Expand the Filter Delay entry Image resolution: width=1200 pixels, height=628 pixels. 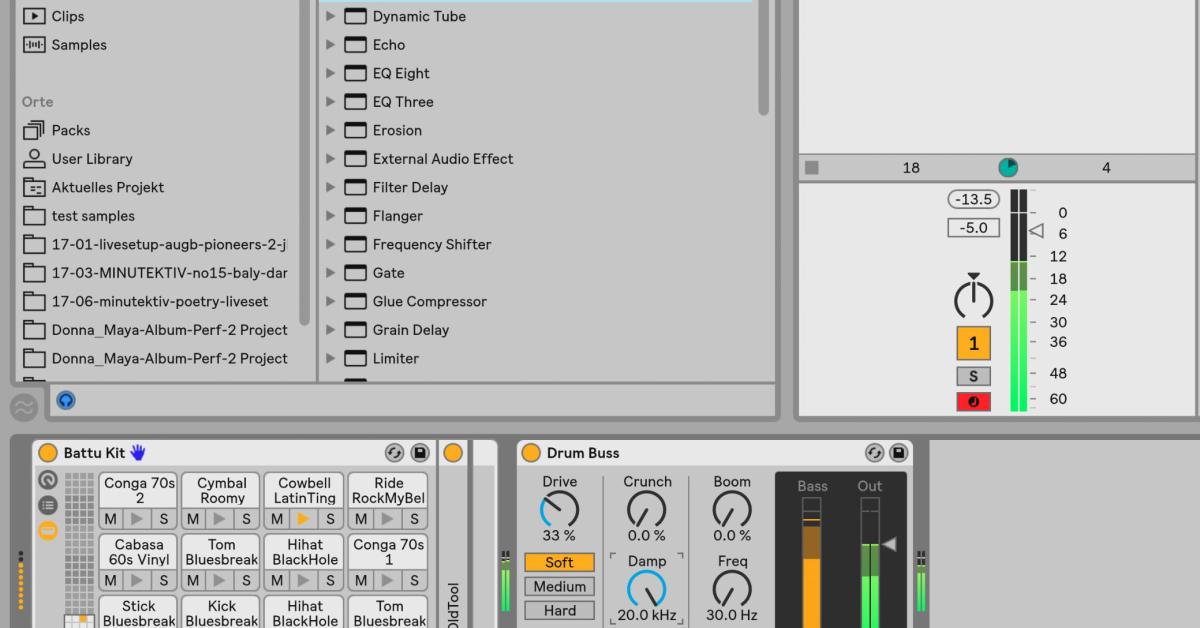pos(331,187)
